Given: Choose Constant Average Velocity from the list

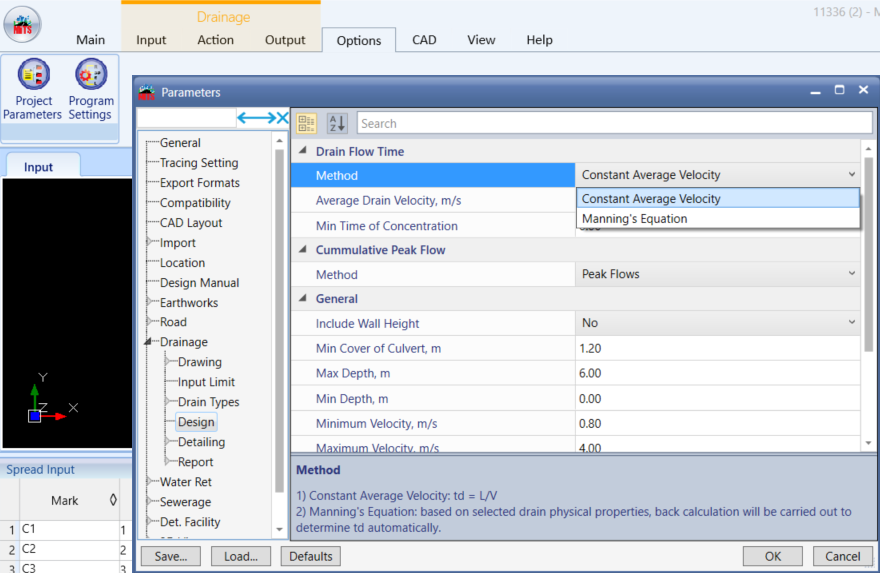Looking at the screenshot, I should pos(718,199).
